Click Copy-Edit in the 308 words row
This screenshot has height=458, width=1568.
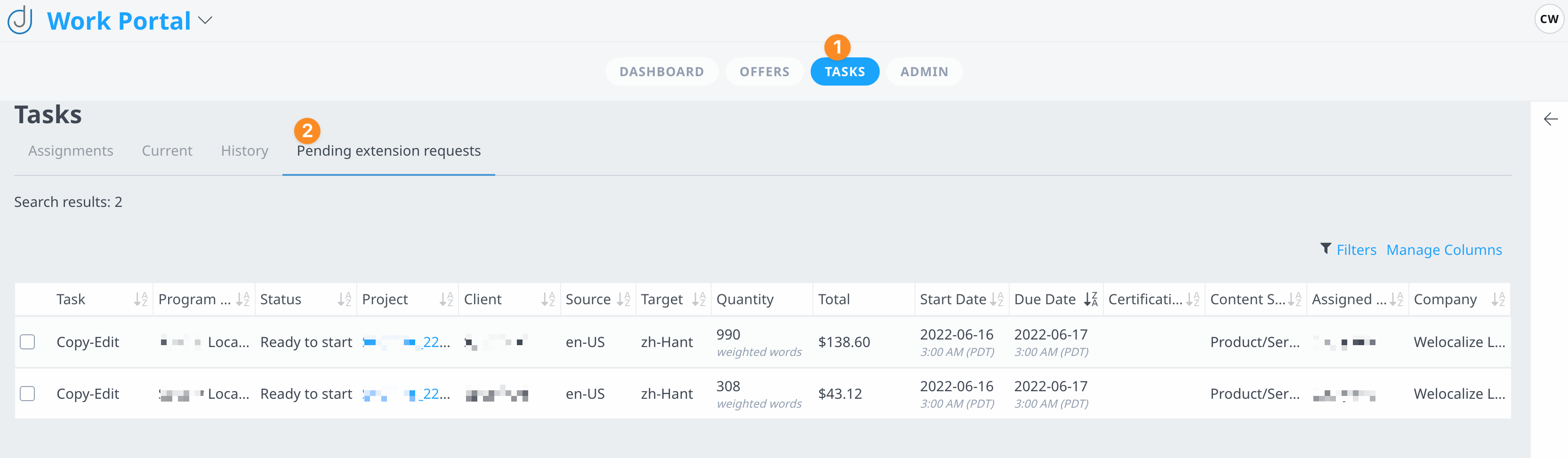pyautogui.click(x=88, y=394)
